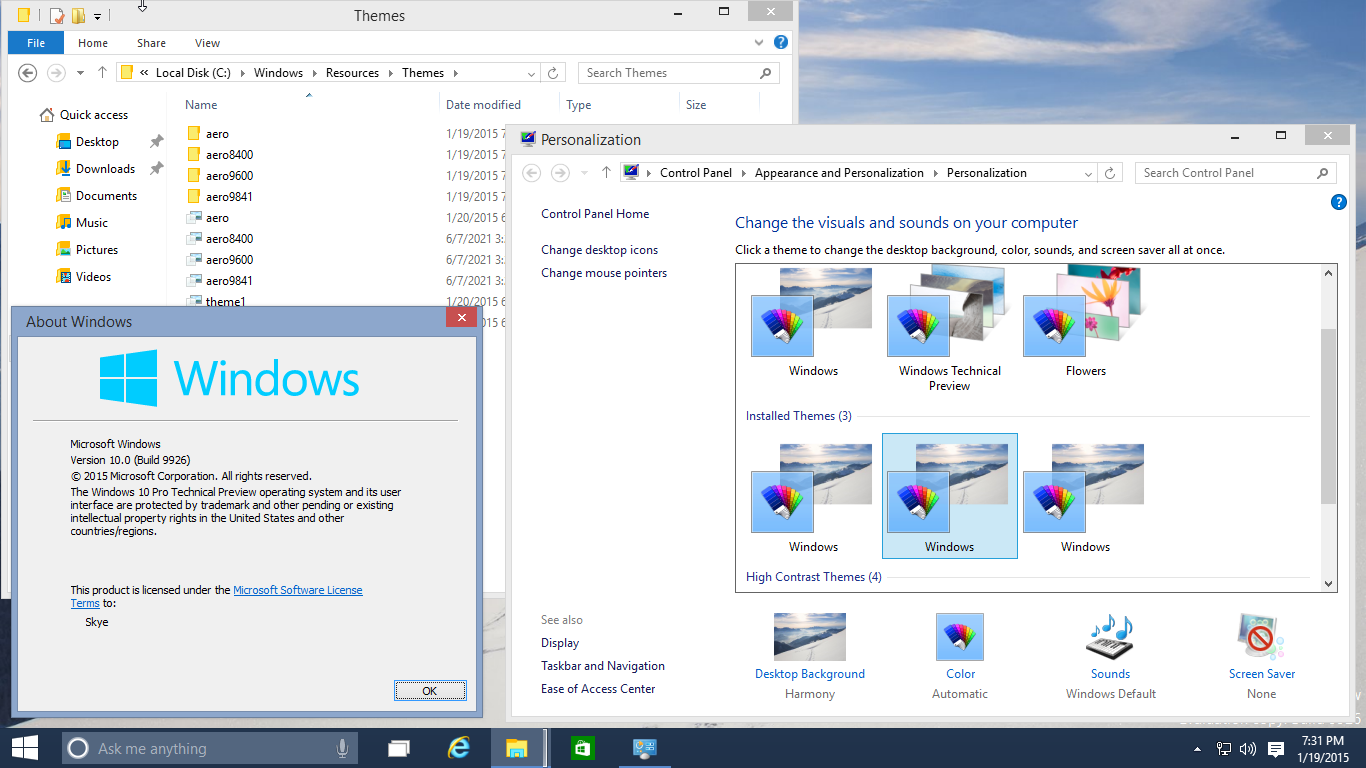Screen dimensions: 1366x768
Task: Open the Themes address bar history dropdown
Action: [531, 73]
